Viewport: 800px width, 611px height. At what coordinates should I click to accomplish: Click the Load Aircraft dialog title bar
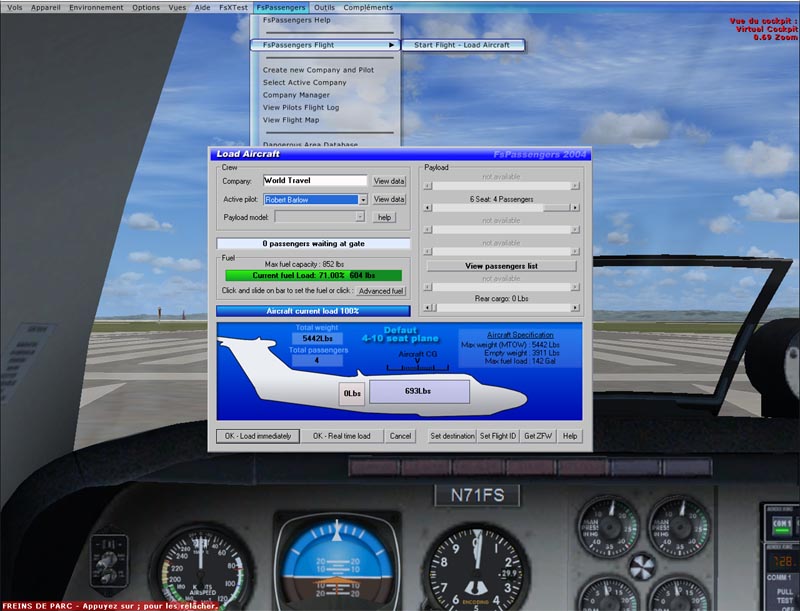coord(401,154)
